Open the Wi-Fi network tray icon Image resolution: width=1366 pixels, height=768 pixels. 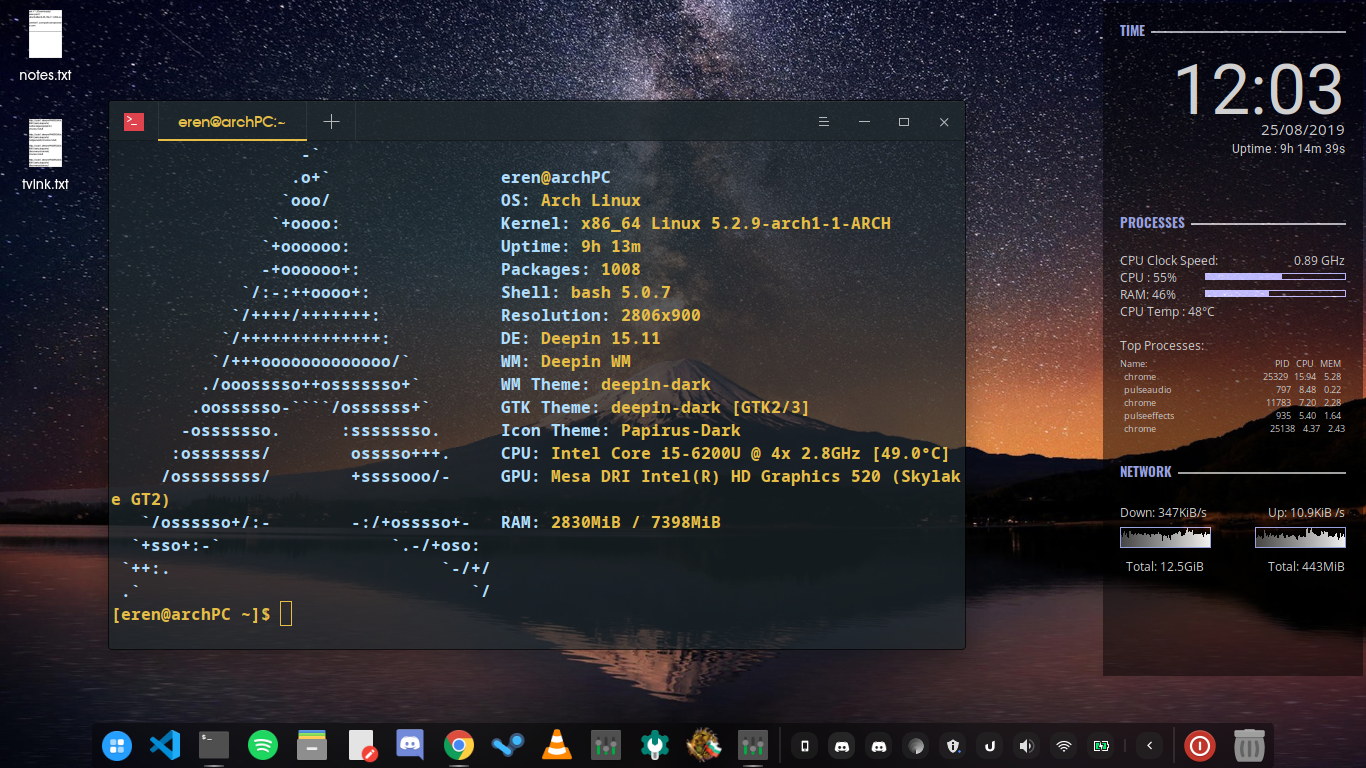[x=1064, y=745]
